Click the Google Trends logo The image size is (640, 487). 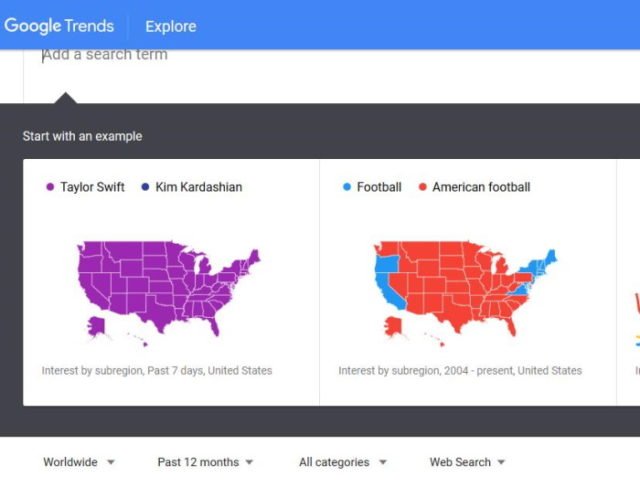pos(59,26)
